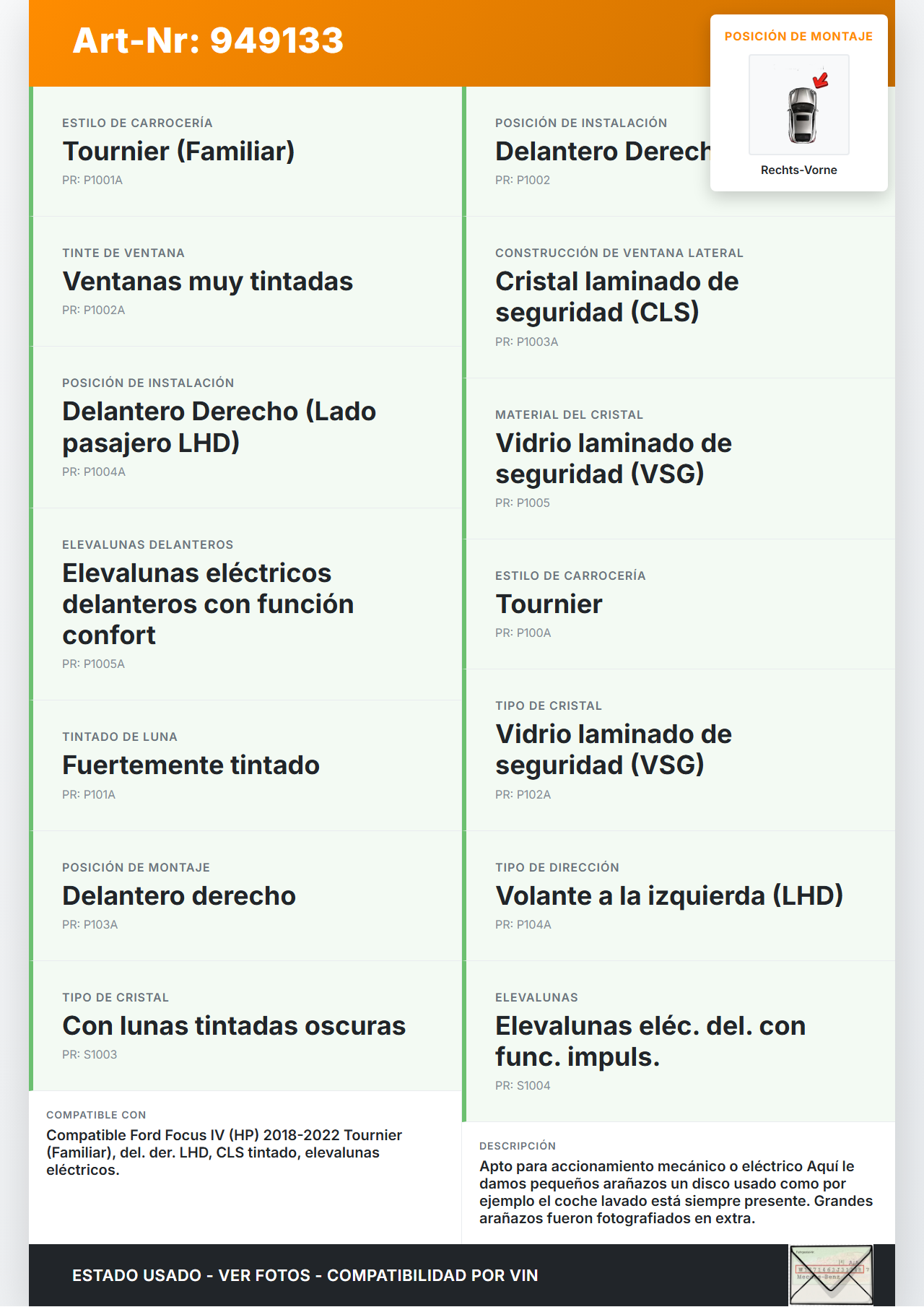
Task: Select Cristal laminado de seguridad (CLS)
Action: pos(616,297)
